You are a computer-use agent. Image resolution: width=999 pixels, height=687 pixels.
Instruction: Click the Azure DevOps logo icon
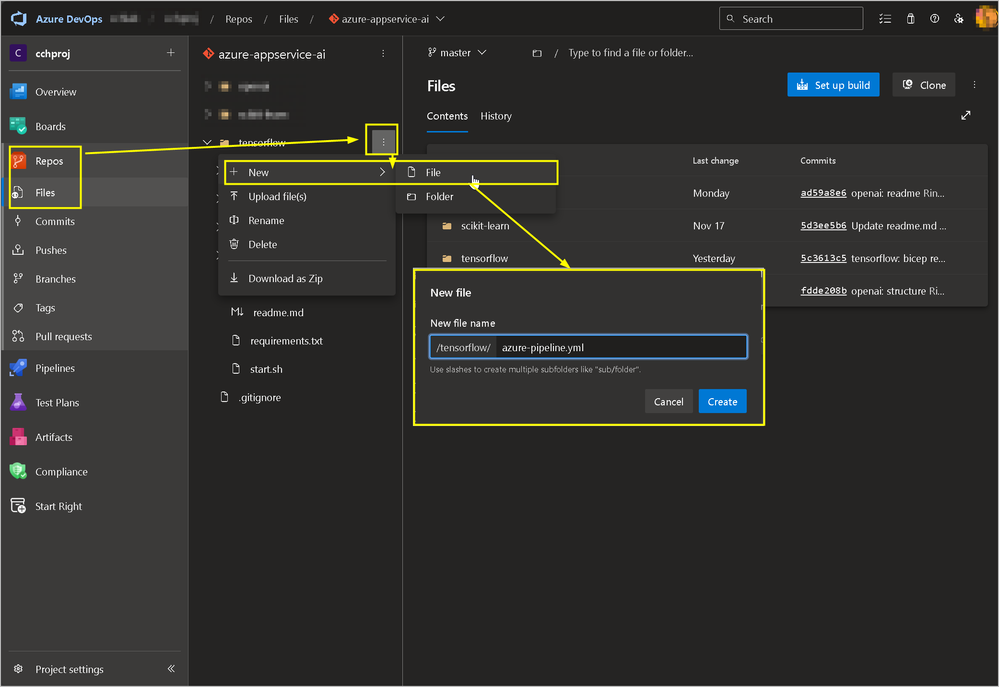point(18,18)
